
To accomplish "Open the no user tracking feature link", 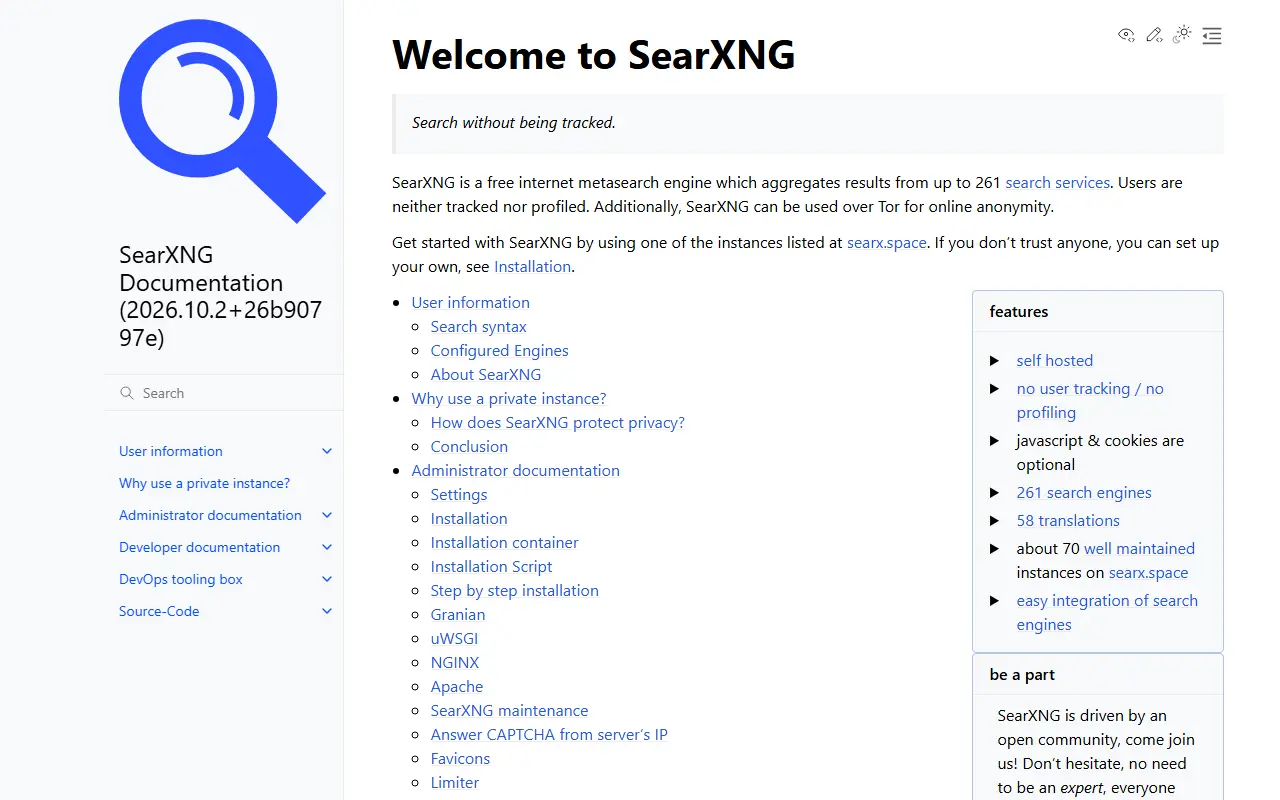I will tap(1090, 401).
